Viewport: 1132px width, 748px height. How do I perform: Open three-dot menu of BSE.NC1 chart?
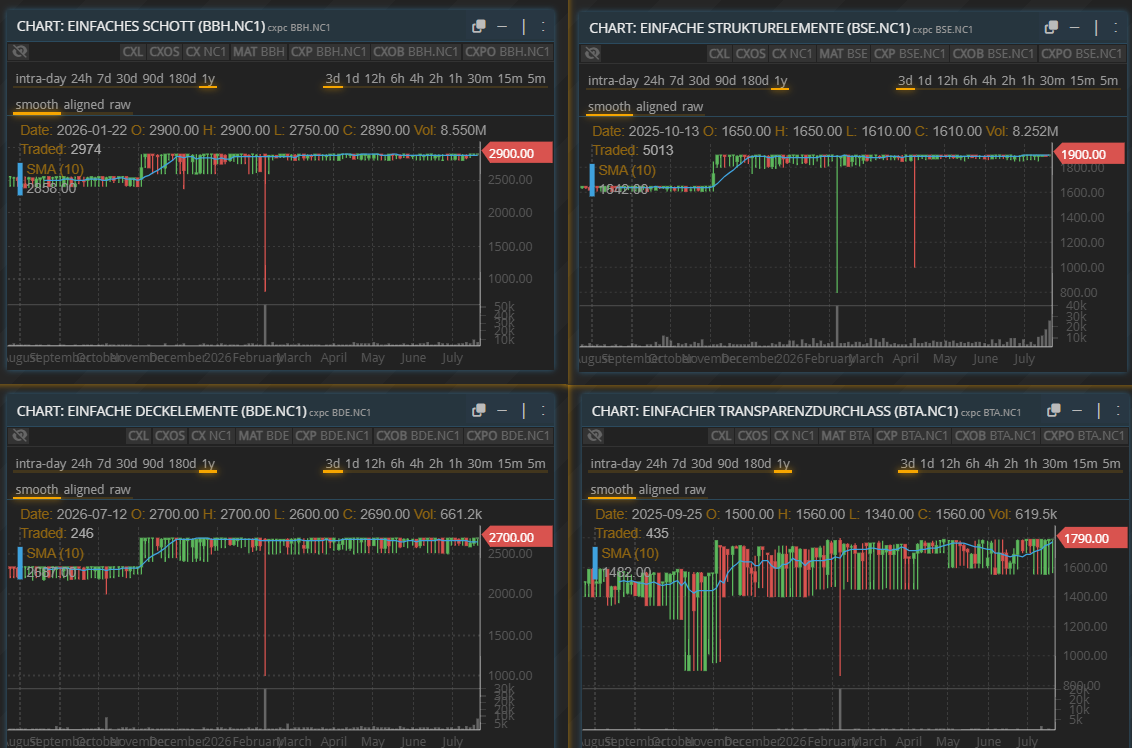point(1115,27)
